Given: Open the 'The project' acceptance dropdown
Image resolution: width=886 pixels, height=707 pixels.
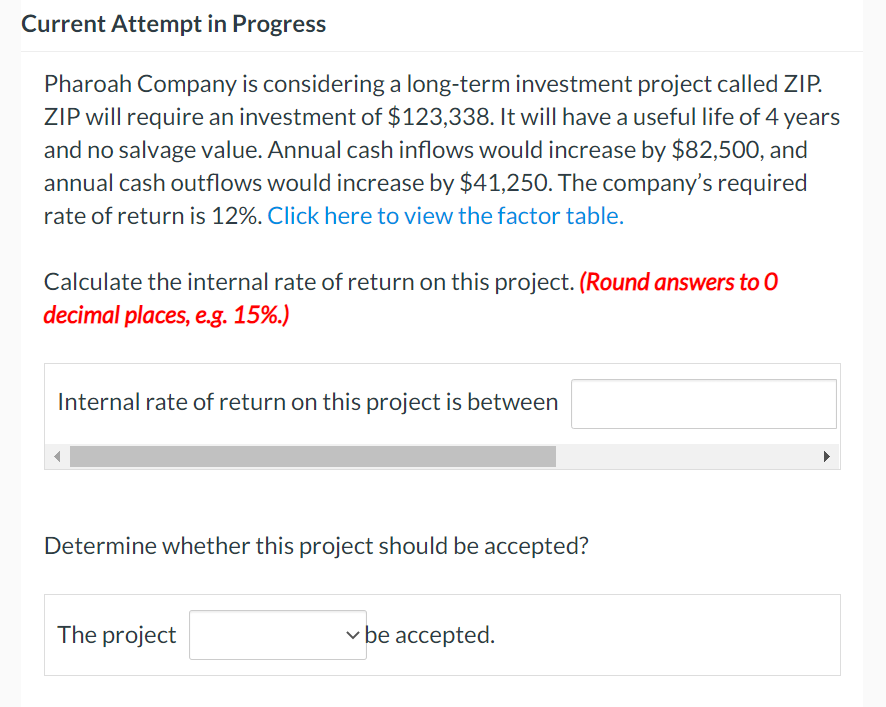Looking at the screenshot, I should click(x=277, y=635).
